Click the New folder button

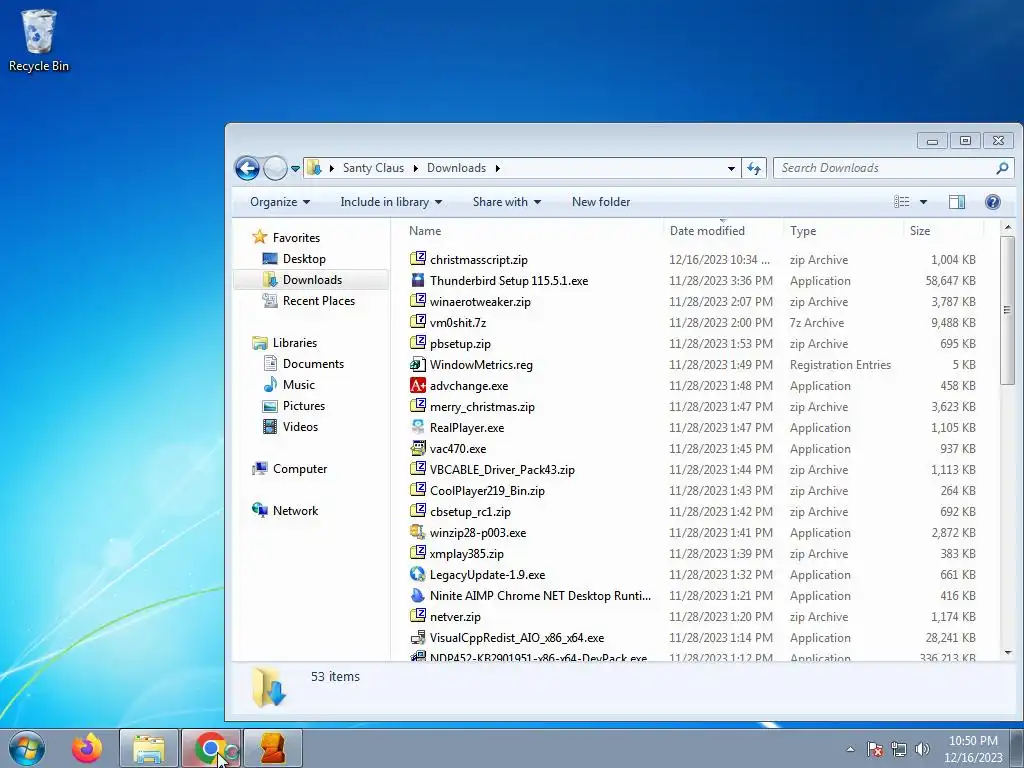(601, 202)
